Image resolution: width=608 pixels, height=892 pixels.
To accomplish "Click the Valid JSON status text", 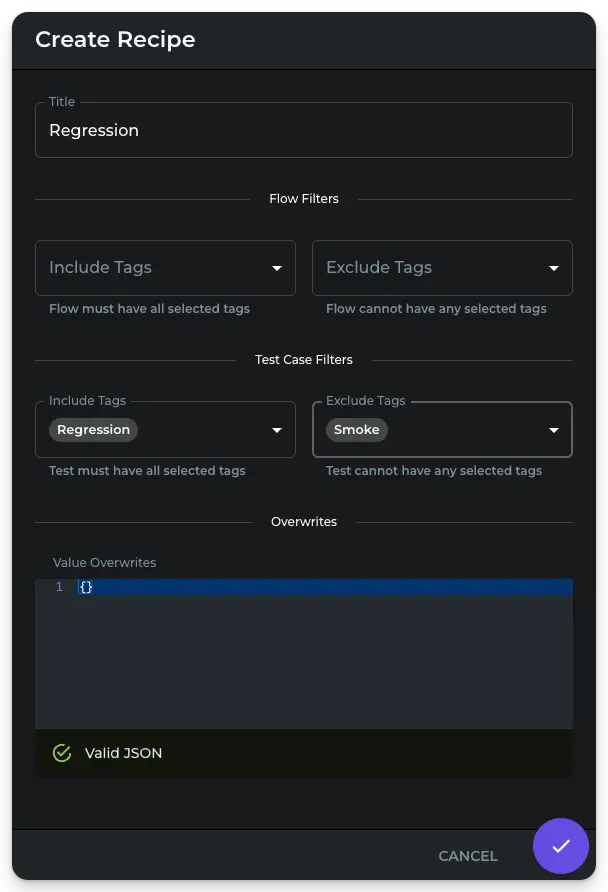I will pyautogui.click(x=123, y=753).
